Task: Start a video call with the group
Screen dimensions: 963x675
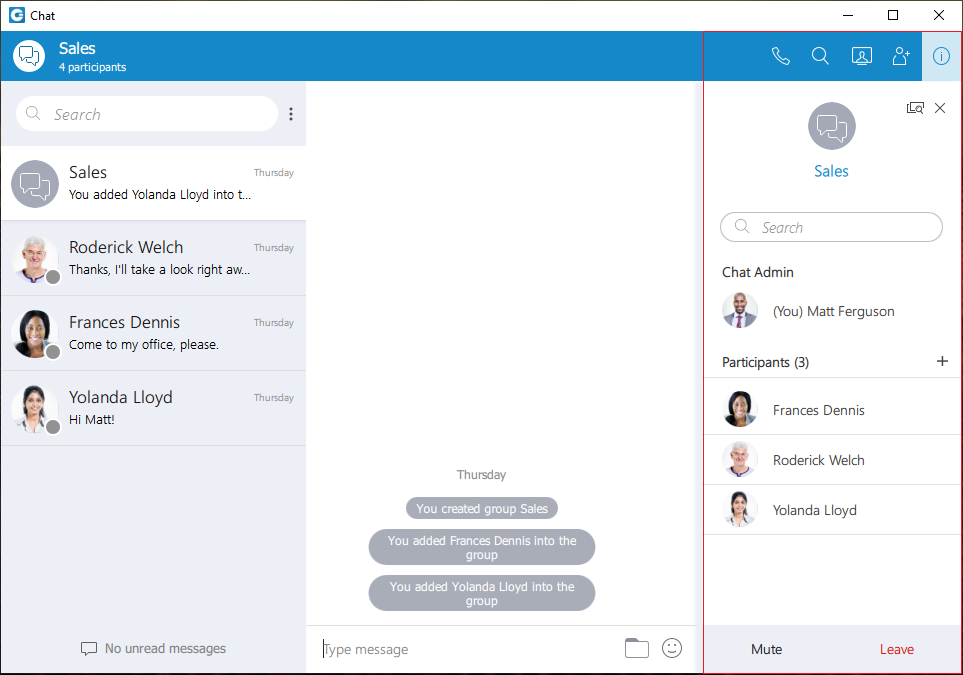Action: coord(861,56)
